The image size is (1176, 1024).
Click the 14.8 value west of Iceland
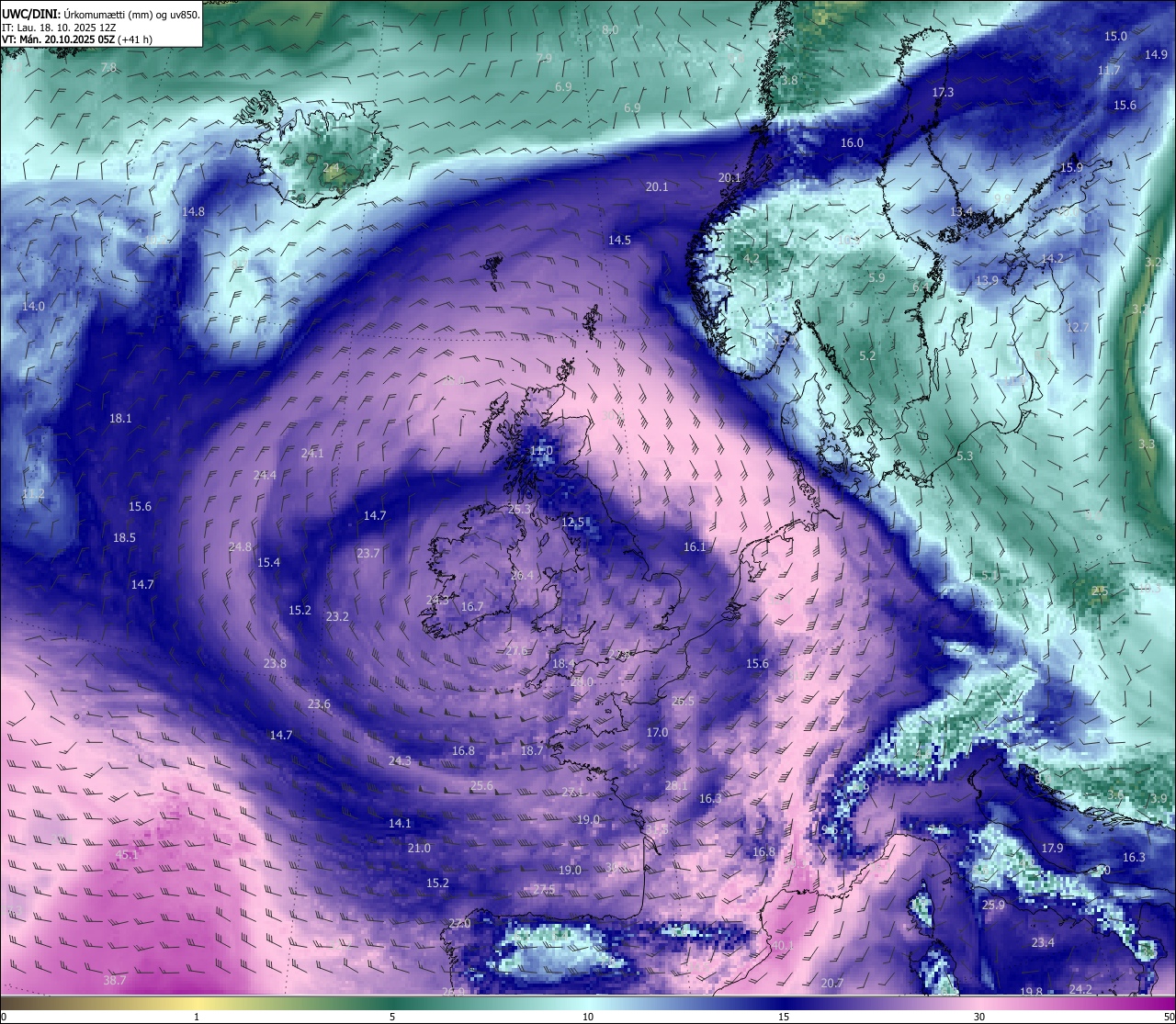(x=193, y=212)
